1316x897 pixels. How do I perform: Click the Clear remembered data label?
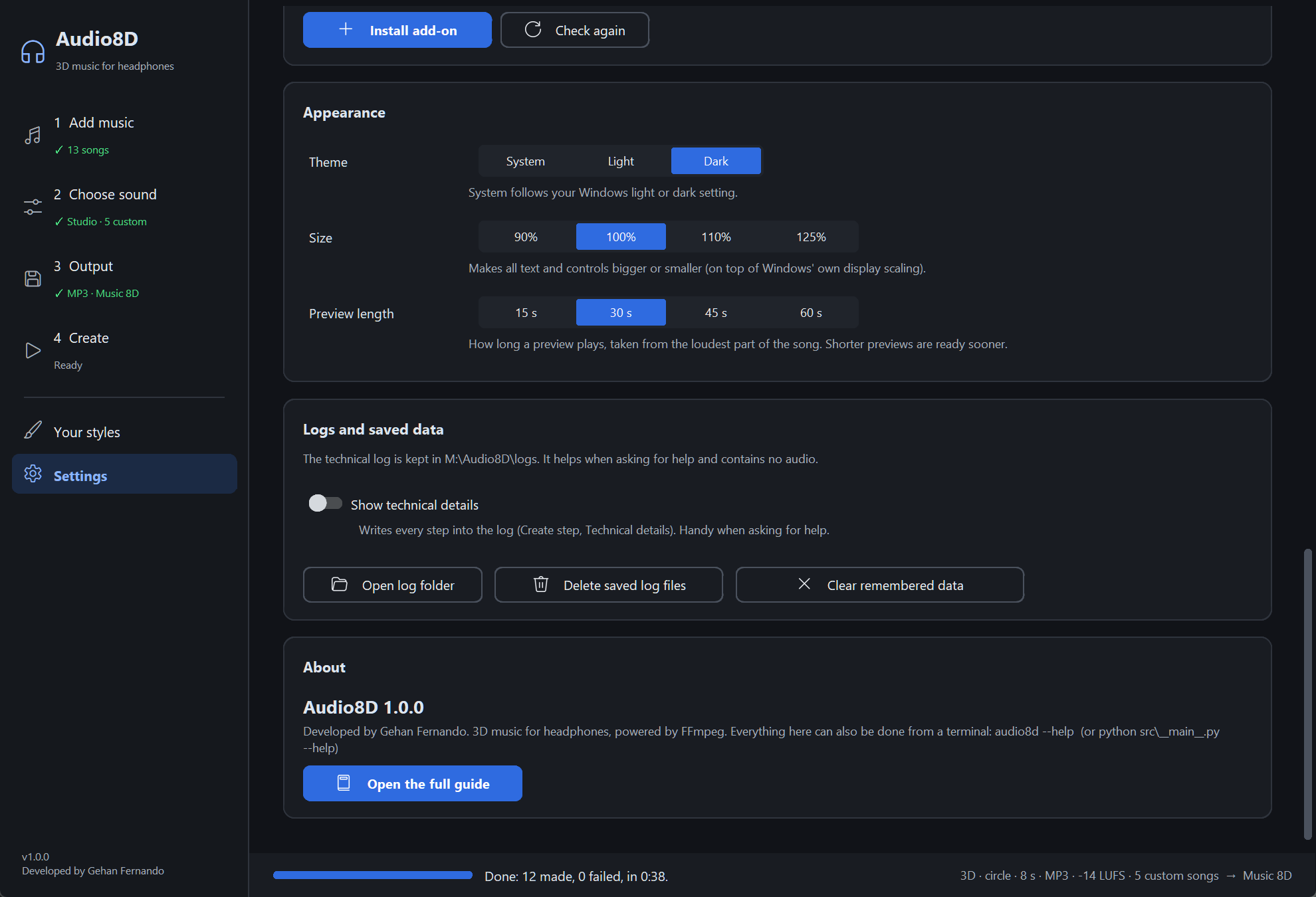coord(895,585)
